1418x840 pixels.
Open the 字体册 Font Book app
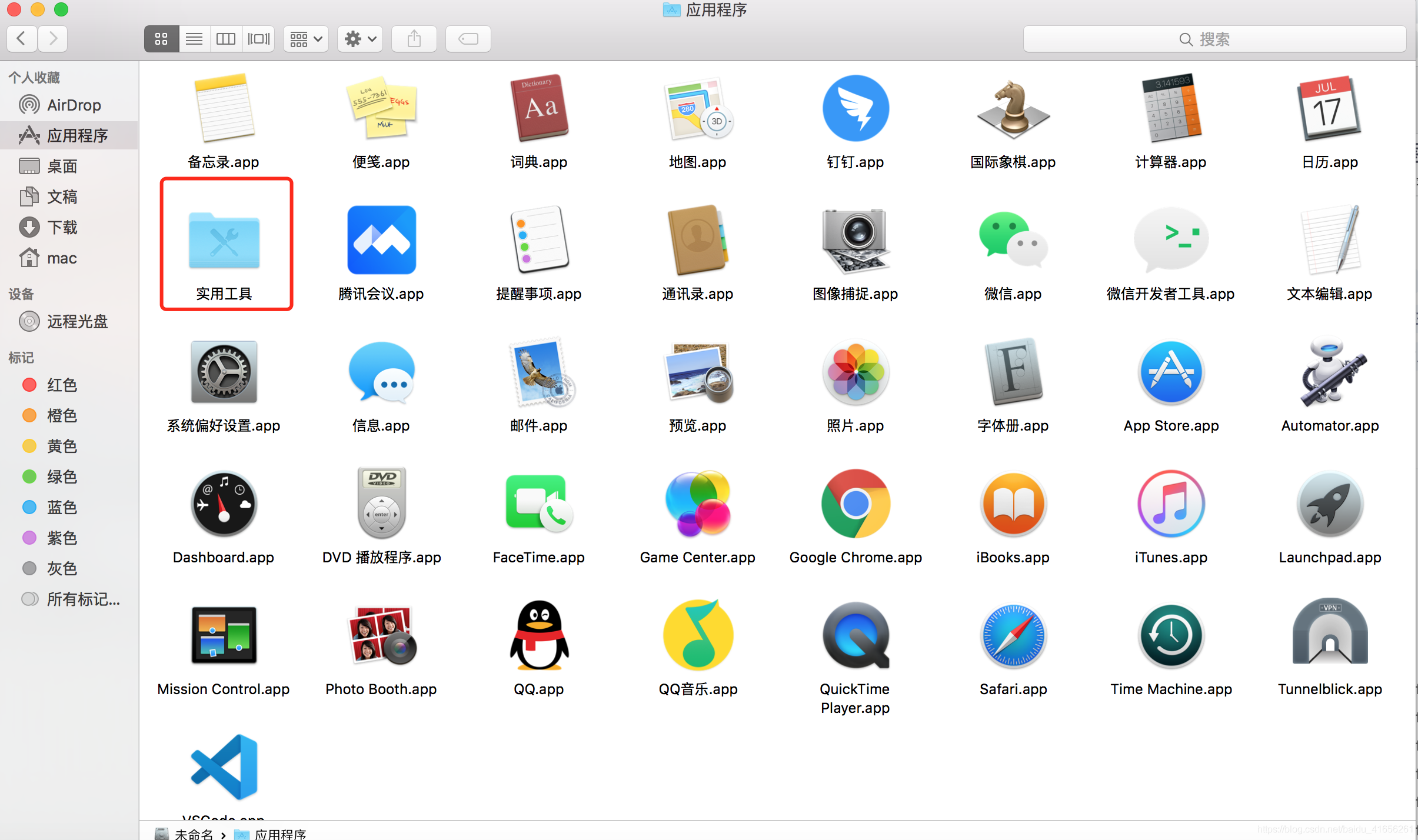click(1013, 372)
